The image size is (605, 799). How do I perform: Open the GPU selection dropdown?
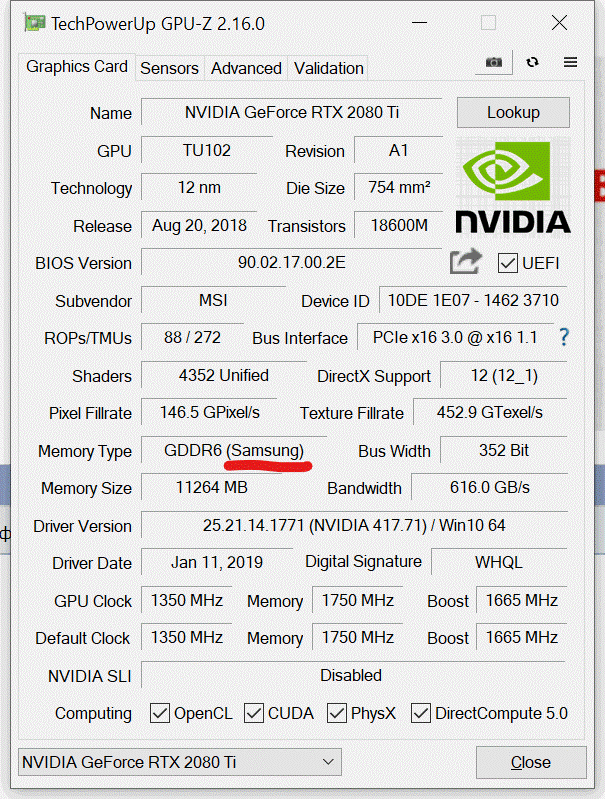[180, 762]
